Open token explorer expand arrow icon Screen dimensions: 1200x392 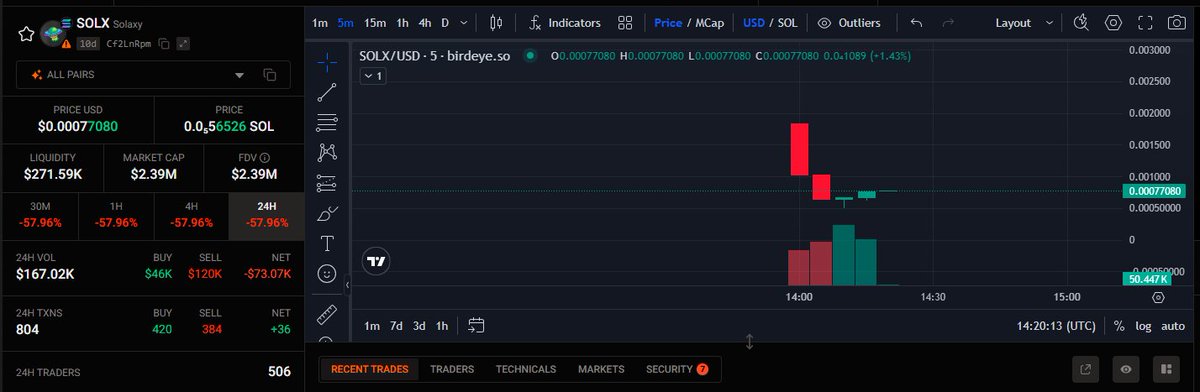(x=184, y=43)
